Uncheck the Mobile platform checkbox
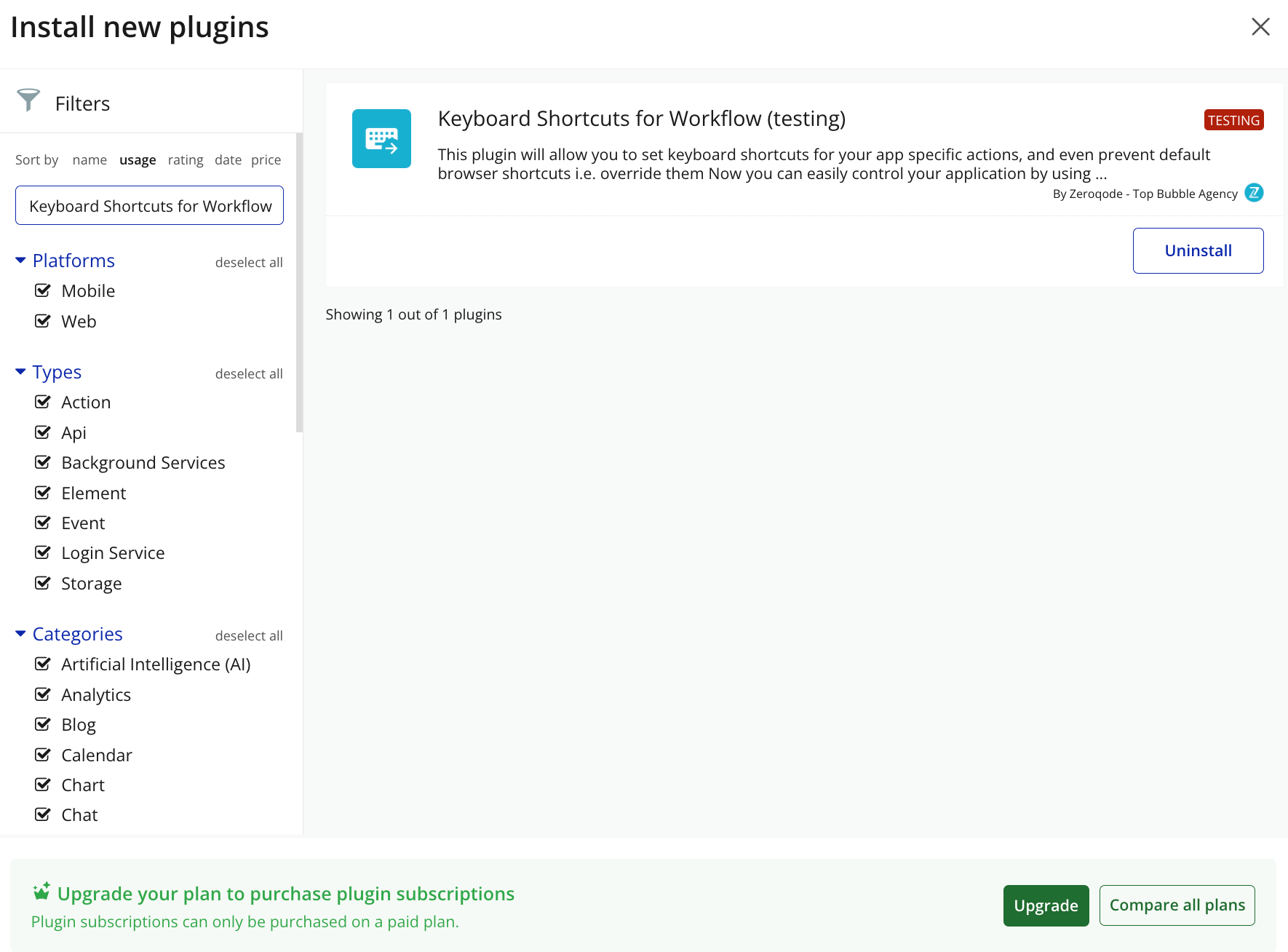Screen dimensions: 1288x952 43,290
